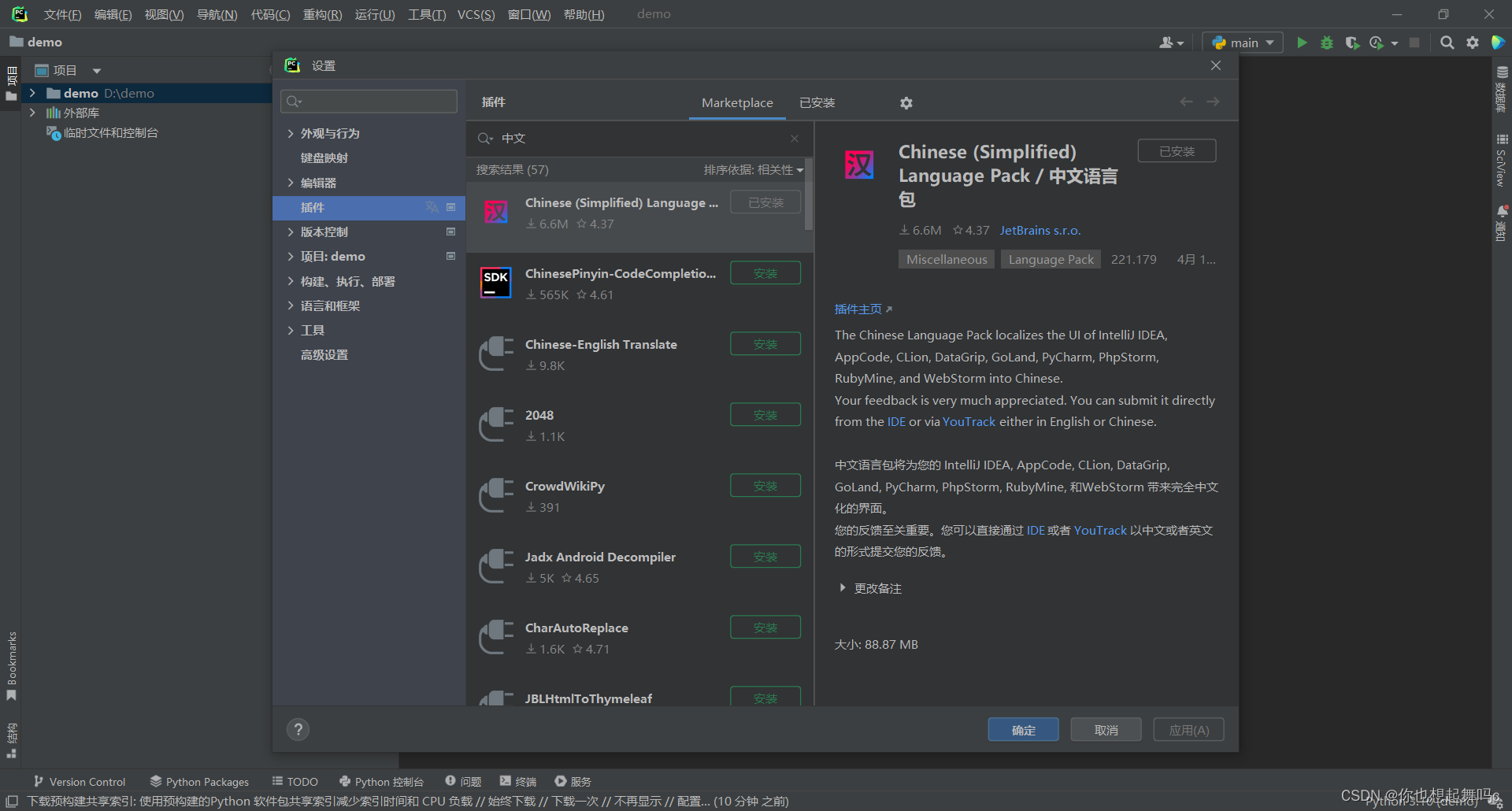Open SciView right side panel
Viewport: 1512px width, 811px height.
coord(1502,160)
